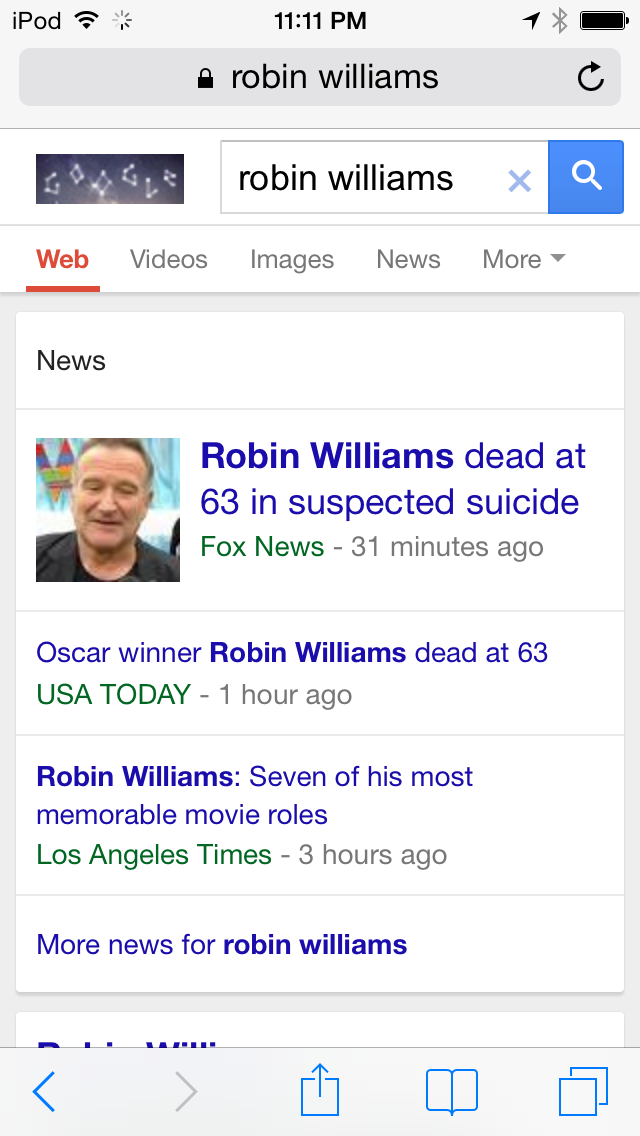
Task: Tap the Robin Williams news thumbnail photo
Action: tap(108, 509)
